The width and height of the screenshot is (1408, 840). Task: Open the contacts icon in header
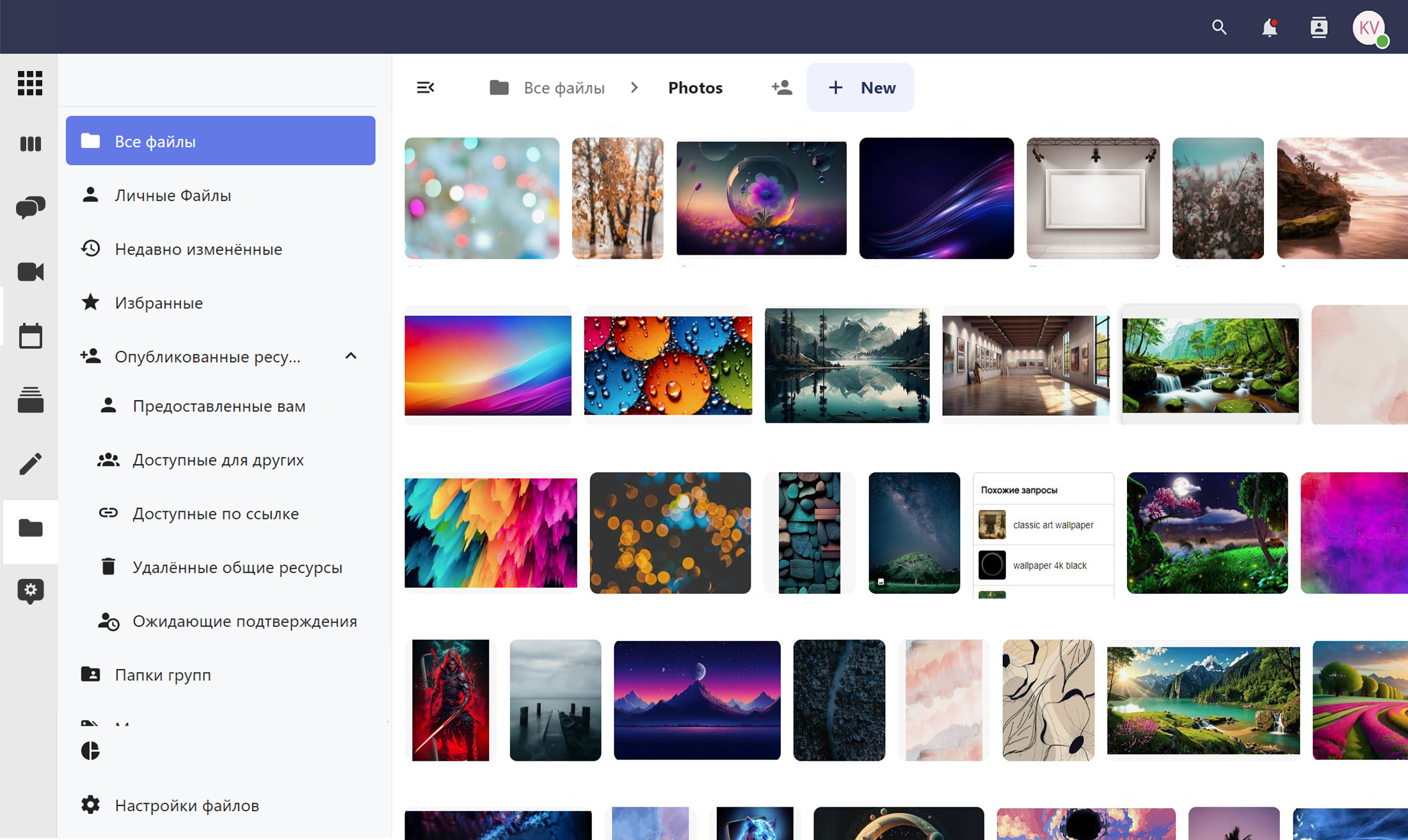[1318, 28]
